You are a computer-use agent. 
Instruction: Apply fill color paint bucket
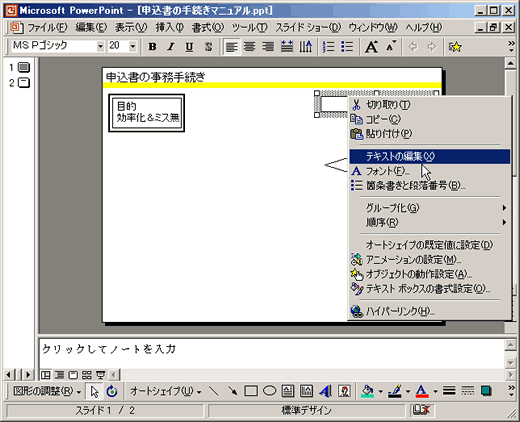click(368, 391)
